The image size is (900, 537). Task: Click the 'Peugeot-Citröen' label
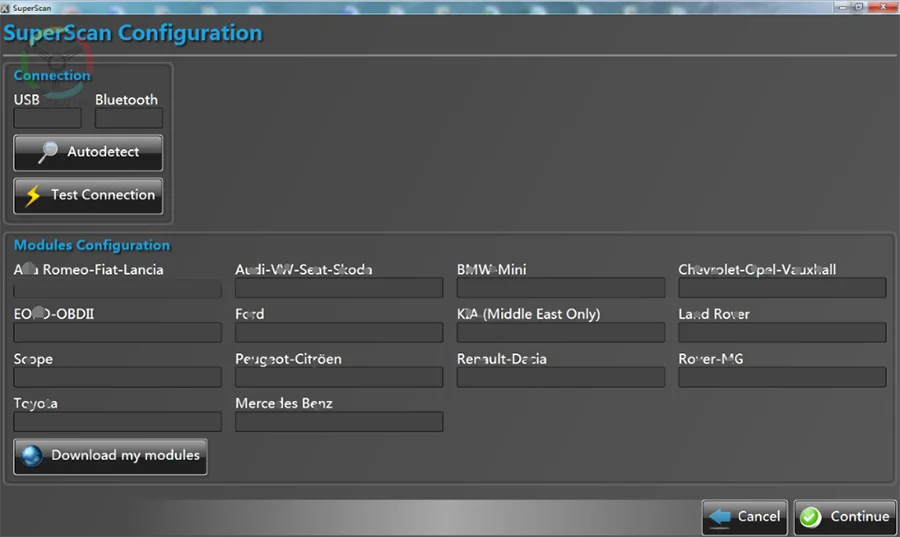click(x=288, y=359)
